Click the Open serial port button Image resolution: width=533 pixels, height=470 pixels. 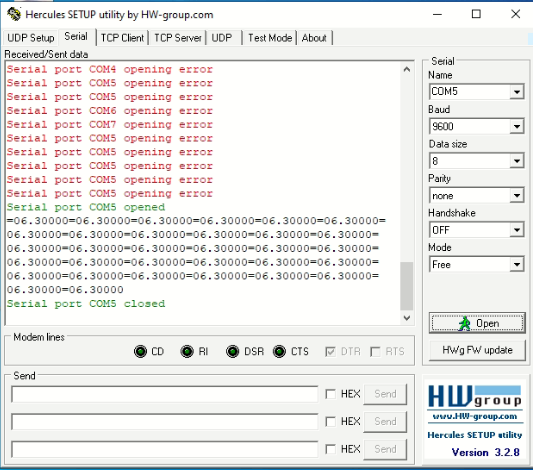(477, 323)
